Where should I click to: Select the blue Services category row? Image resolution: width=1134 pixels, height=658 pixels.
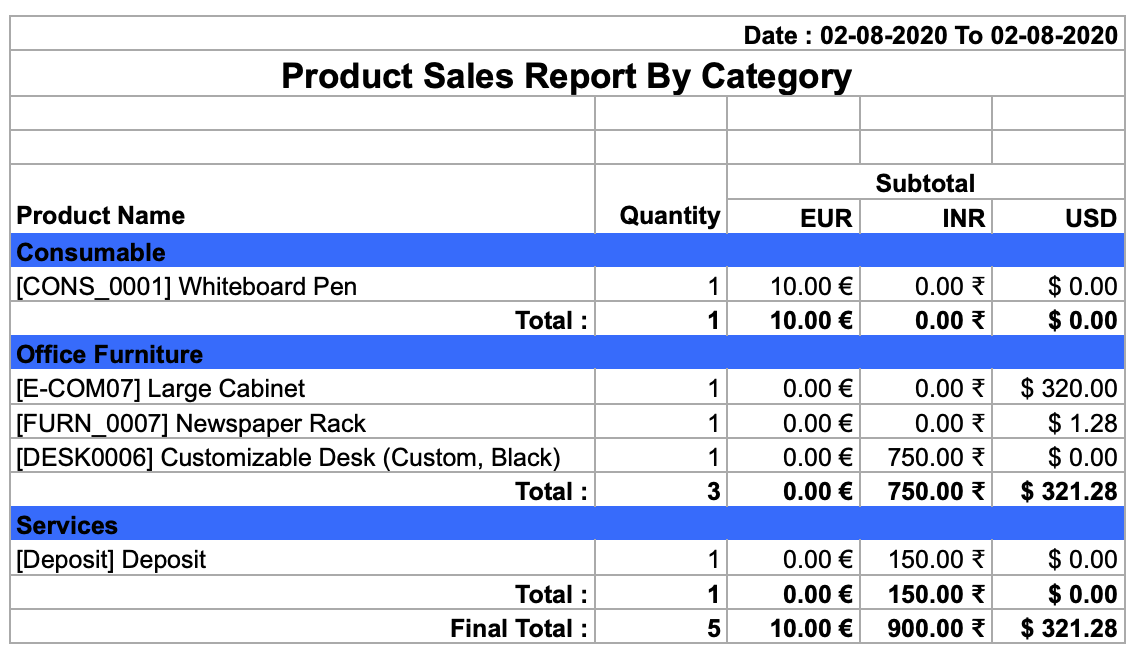[x=567, y=524]
